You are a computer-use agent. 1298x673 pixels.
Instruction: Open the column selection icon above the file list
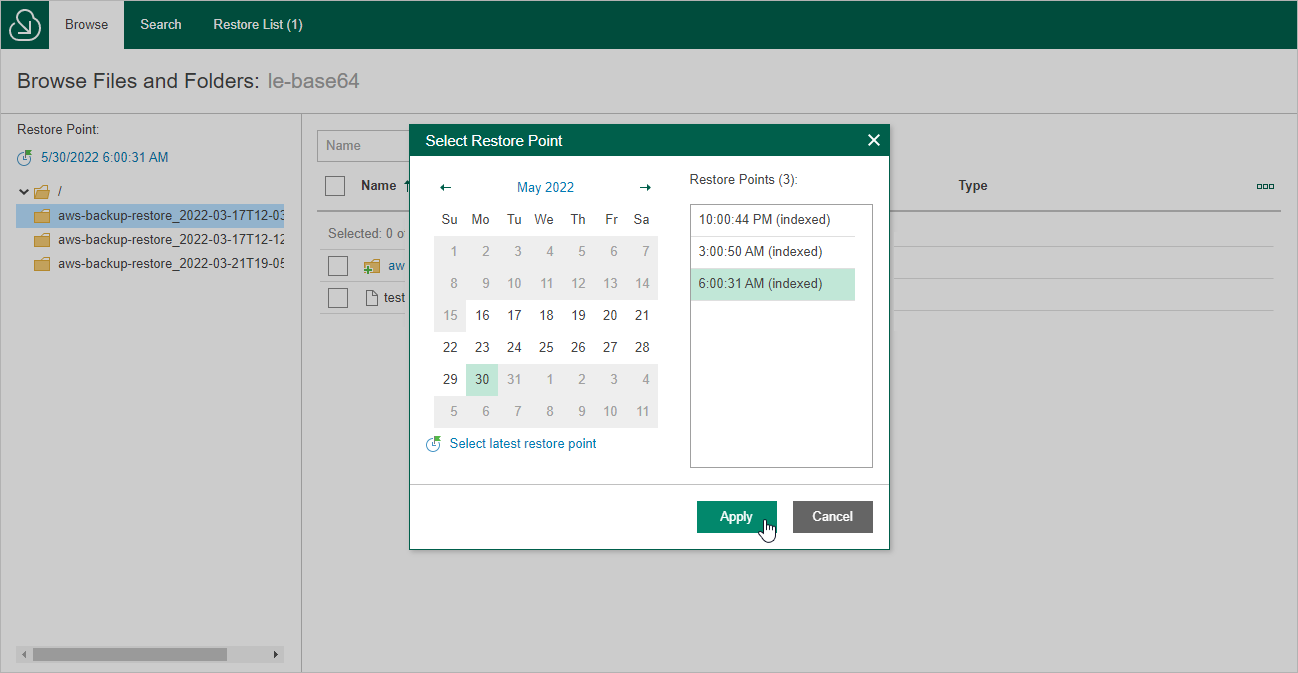(x=1265, y=186)
